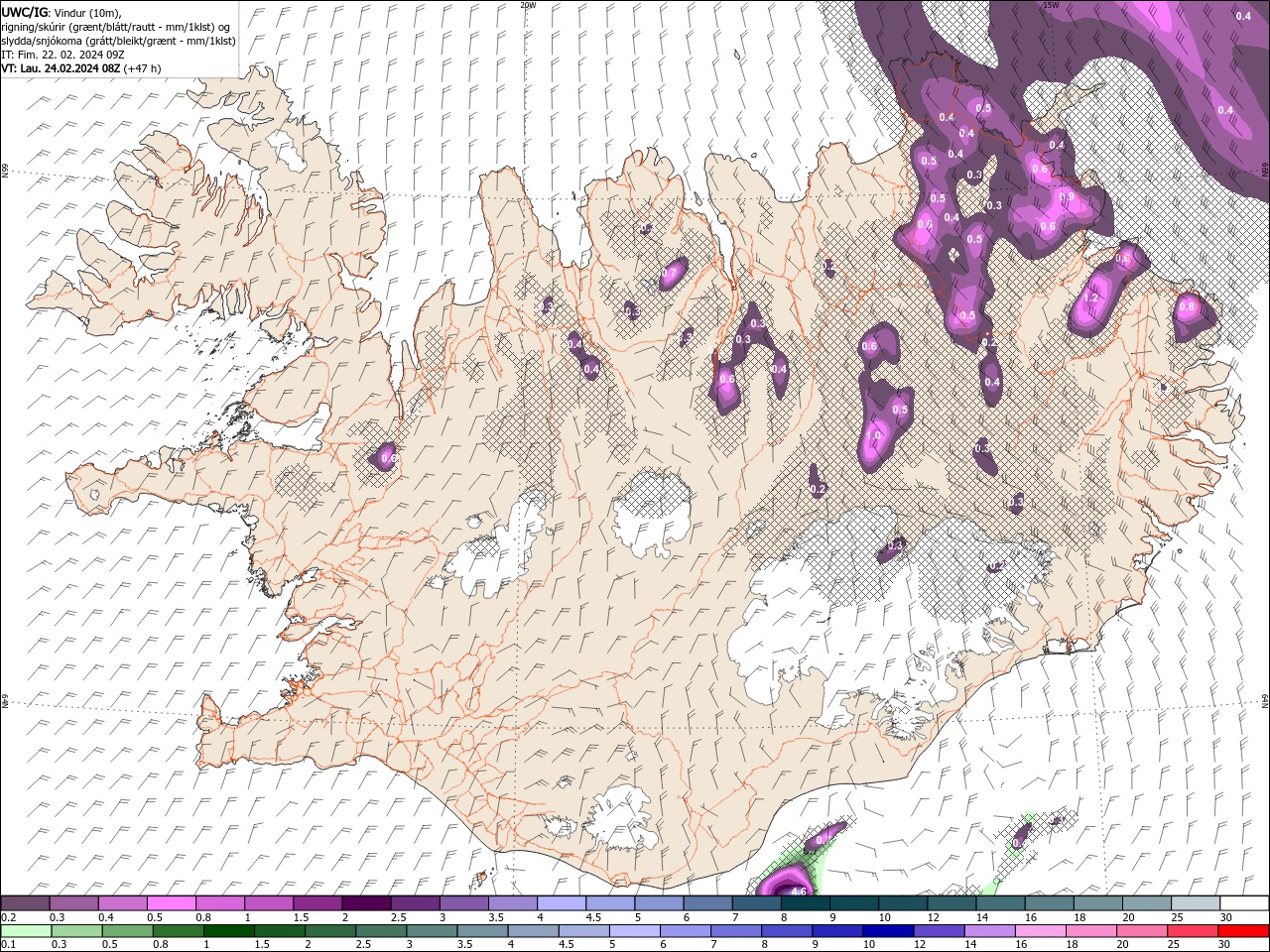The width and height of the screenshot is (1270, 952).
Task: Select the bright pink 0.5 snow legend swatch
Action: 171,903
